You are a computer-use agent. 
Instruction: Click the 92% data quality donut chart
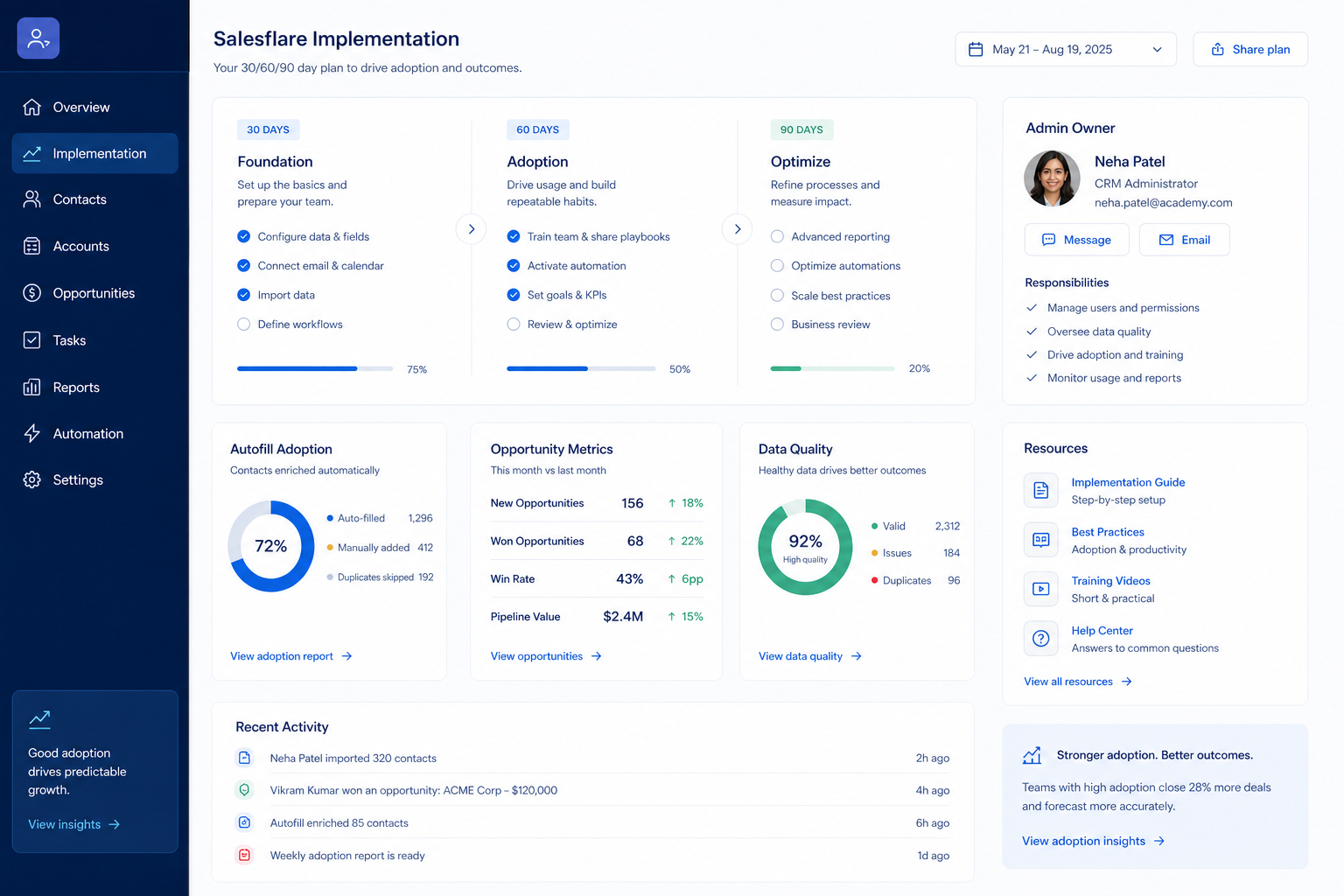[x=805, y=547]
